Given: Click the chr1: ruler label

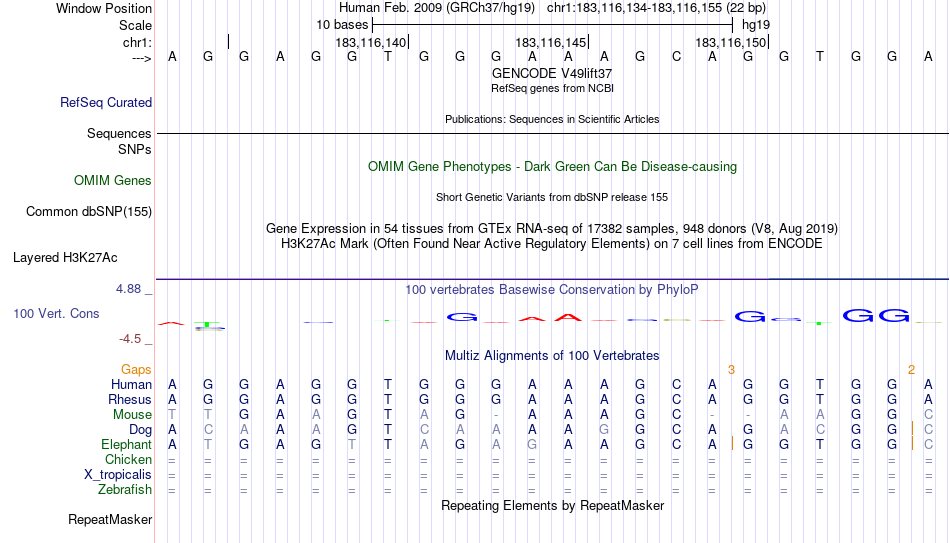Looking at the screenshot, I should pos(137,42).
